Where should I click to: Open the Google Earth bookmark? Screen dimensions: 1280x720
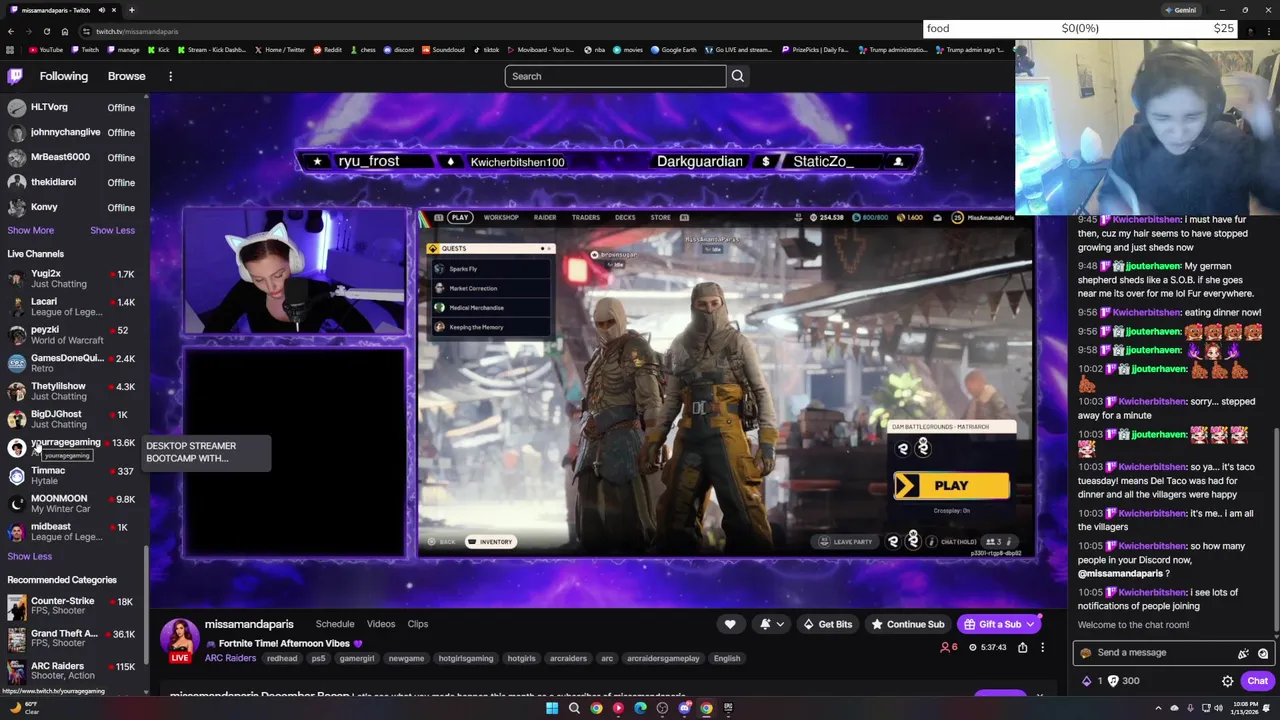(x=673, y=49)
